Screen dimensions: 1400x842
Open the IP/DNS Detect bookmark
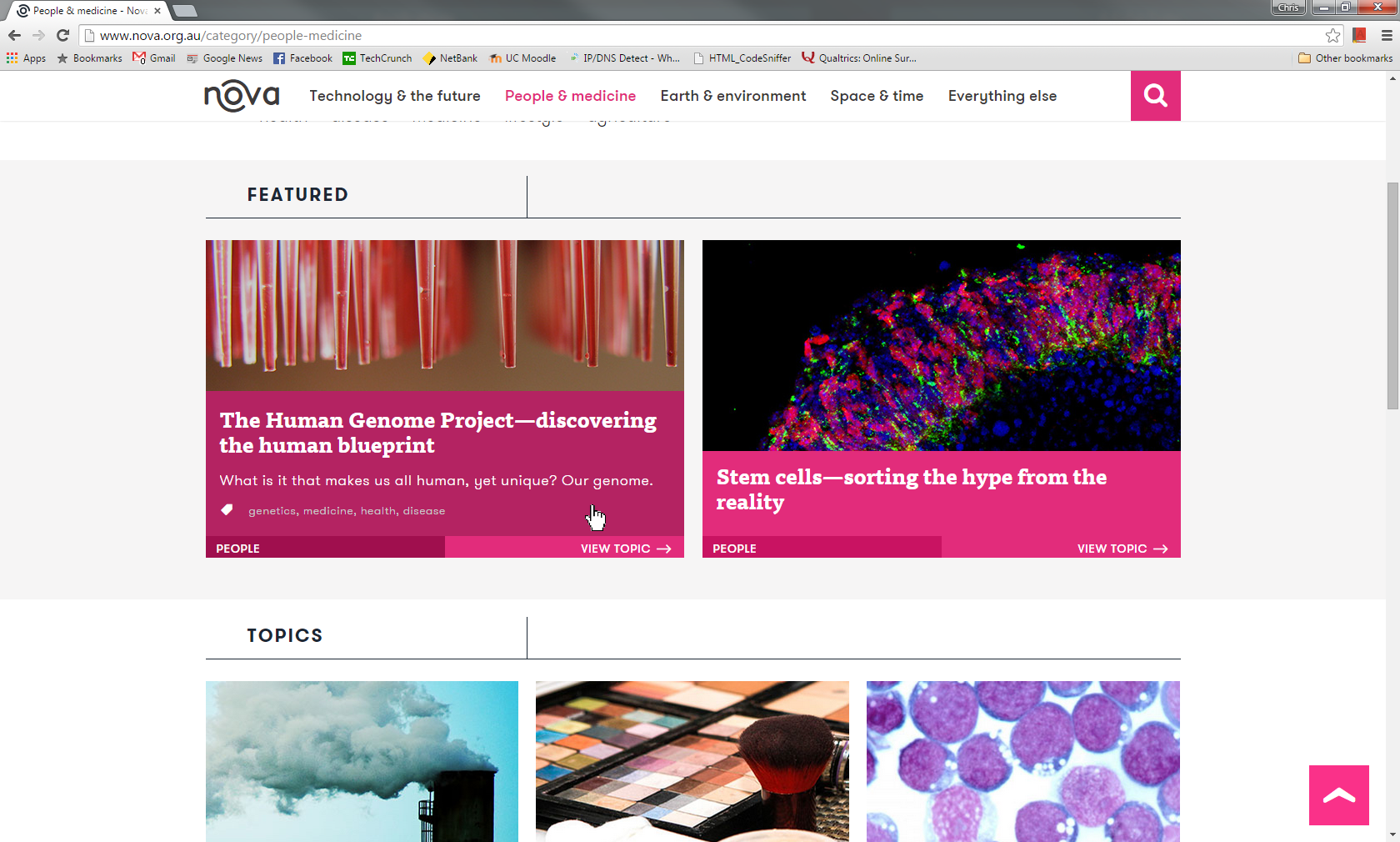pos(624,58)
